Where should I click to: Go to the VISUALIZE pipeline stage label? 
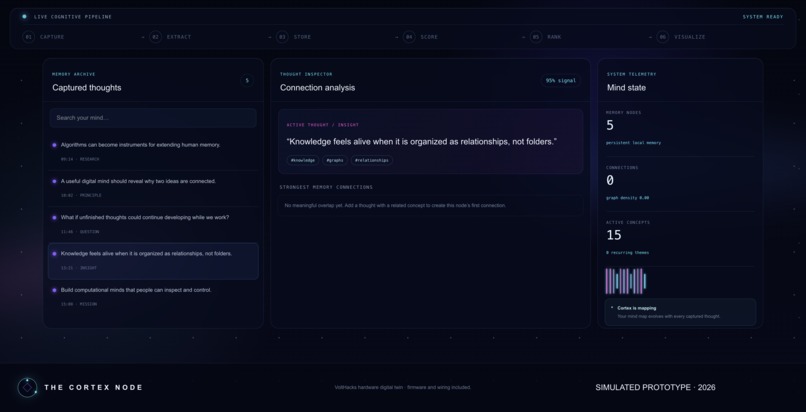click(690, 37)
